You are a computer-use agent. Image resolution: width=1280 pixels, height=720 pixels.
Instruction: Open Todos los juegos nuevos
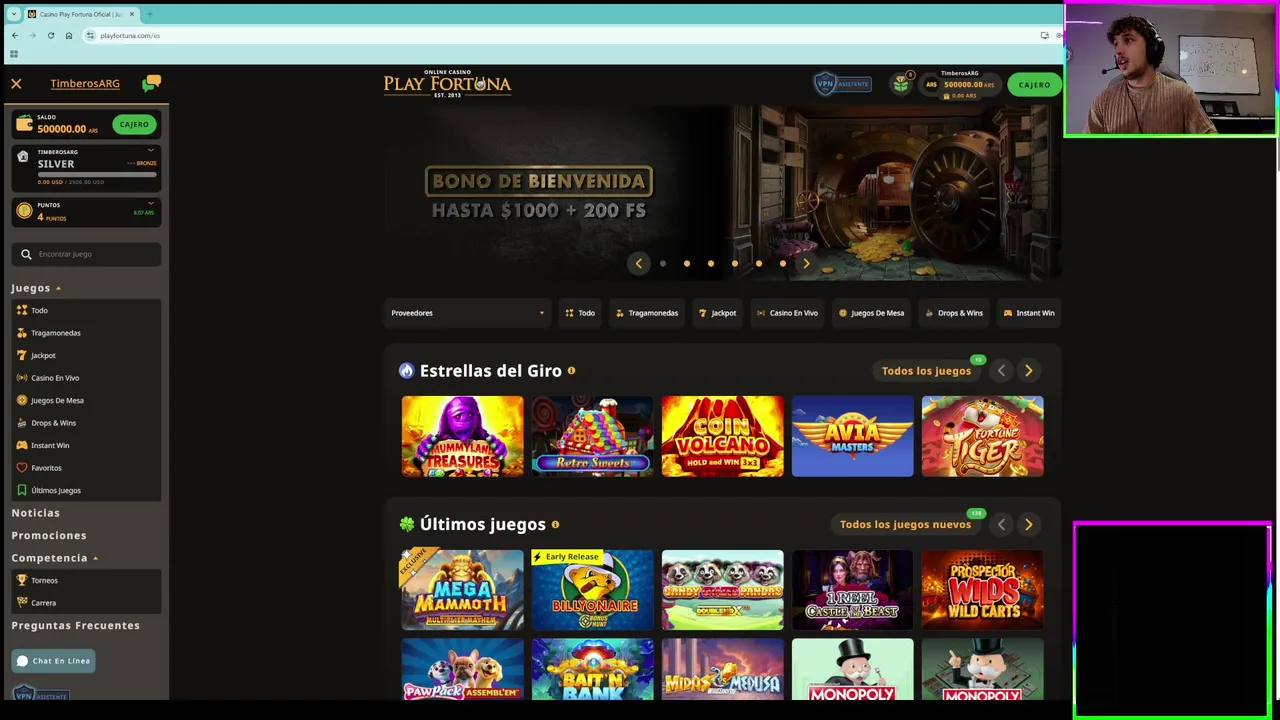(905, 524)
